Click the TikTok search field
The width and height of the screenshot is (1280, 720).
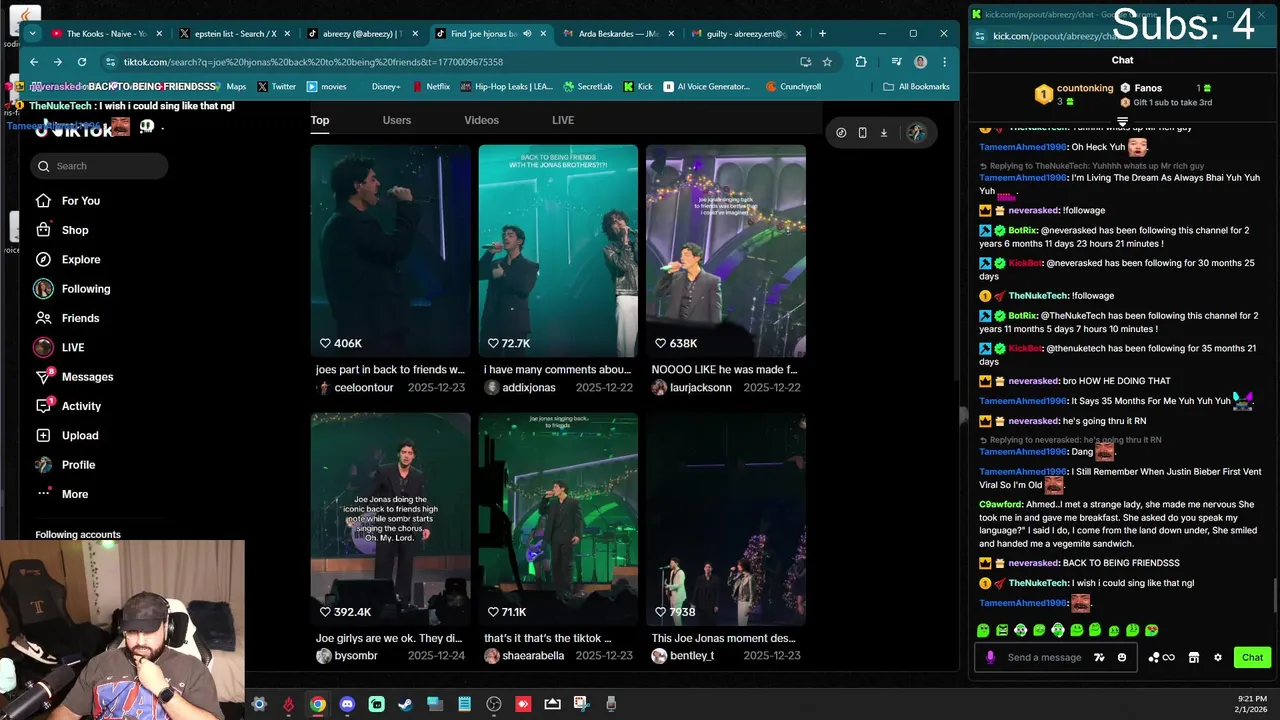tap(100, 166)
